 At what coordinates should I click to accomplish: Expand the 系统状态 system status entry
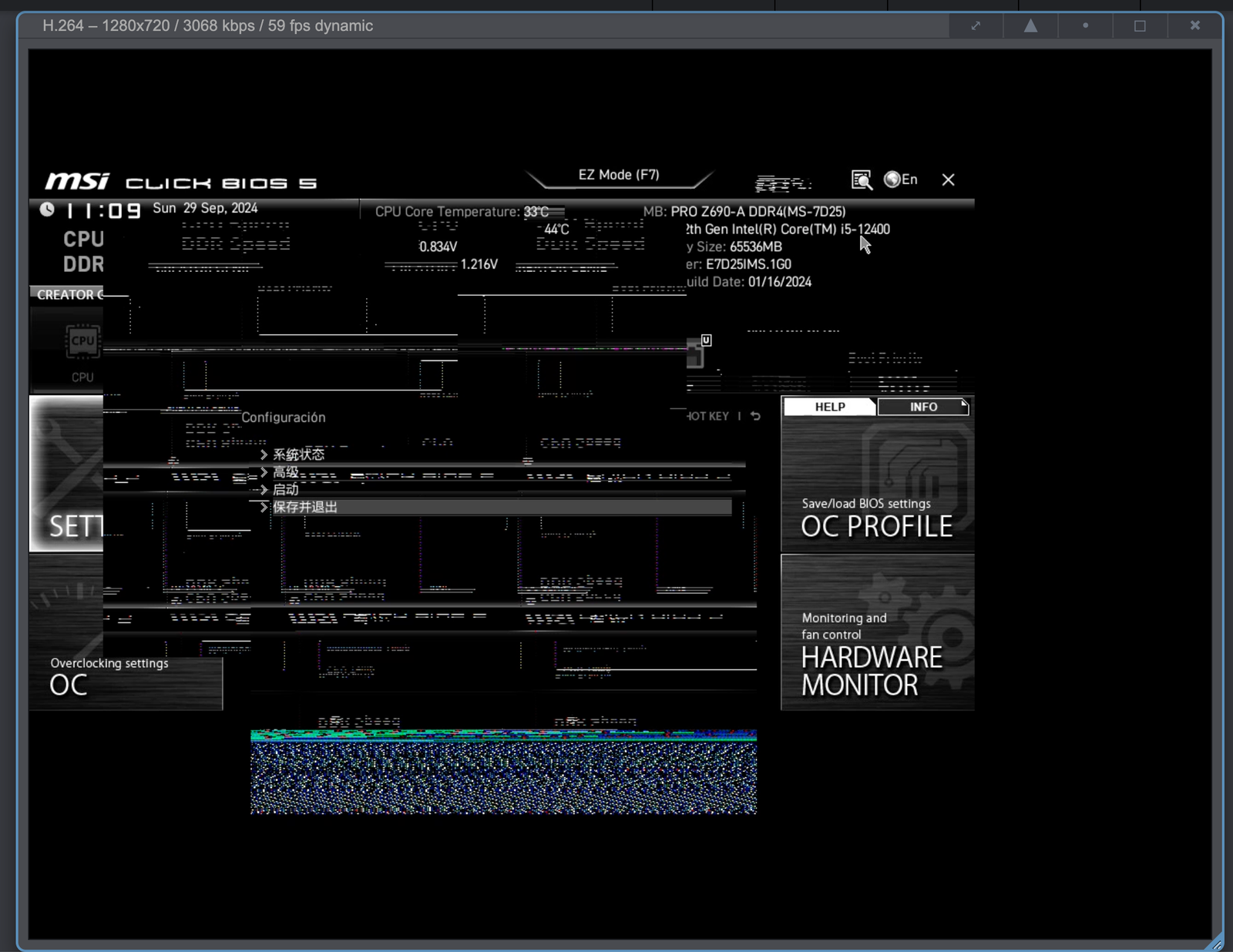pos(297,454)
